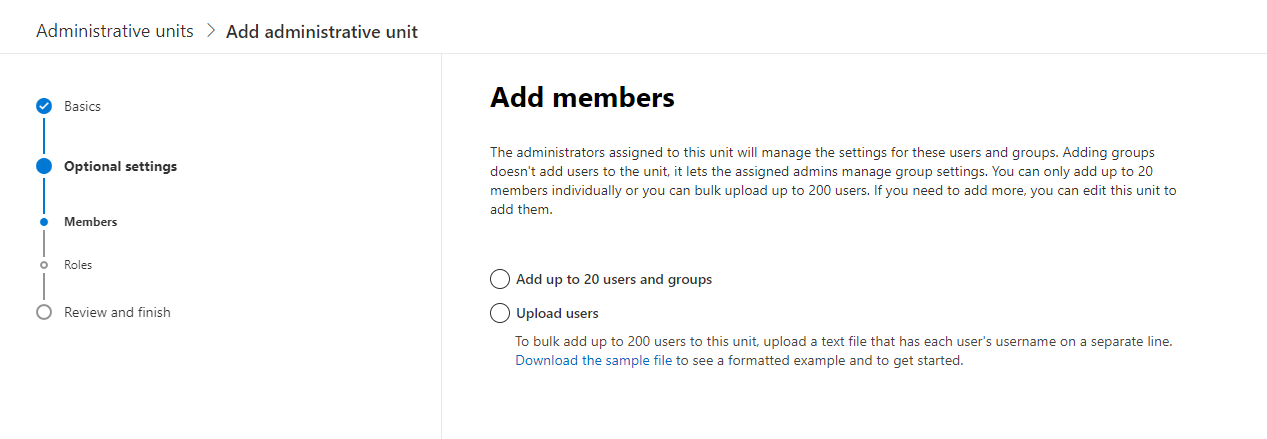This screenshot has width=1267, height=439.
Task: Click the Basics completed checkmark icon
Action: tap(44, 106)
